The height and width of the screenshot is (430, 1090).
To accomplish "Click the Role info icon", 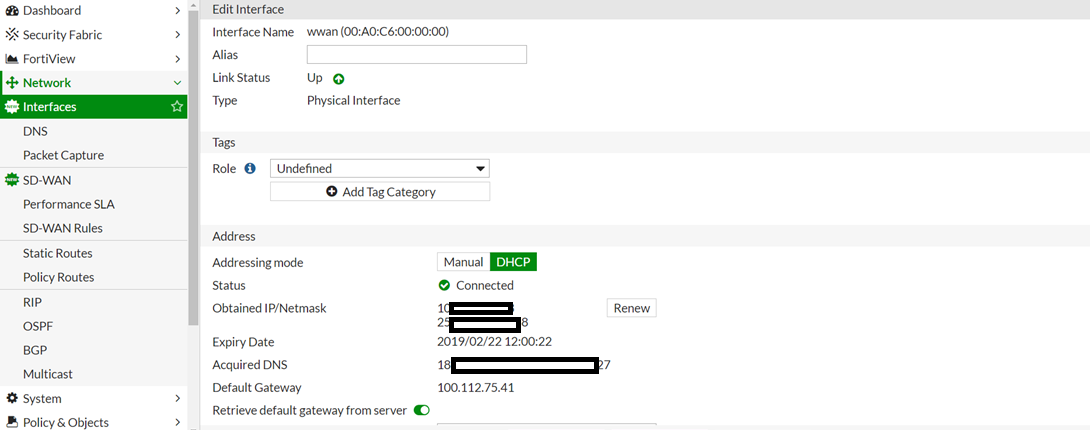I will [250, 169].
